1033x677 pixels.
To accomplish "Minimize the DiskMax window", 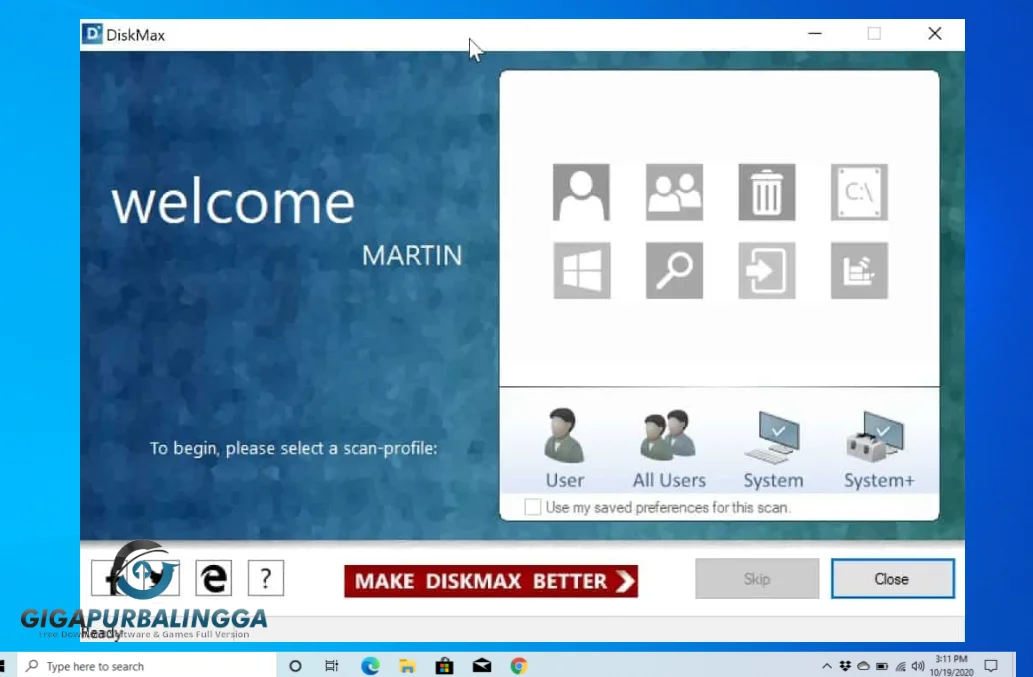I will (815, 34).
